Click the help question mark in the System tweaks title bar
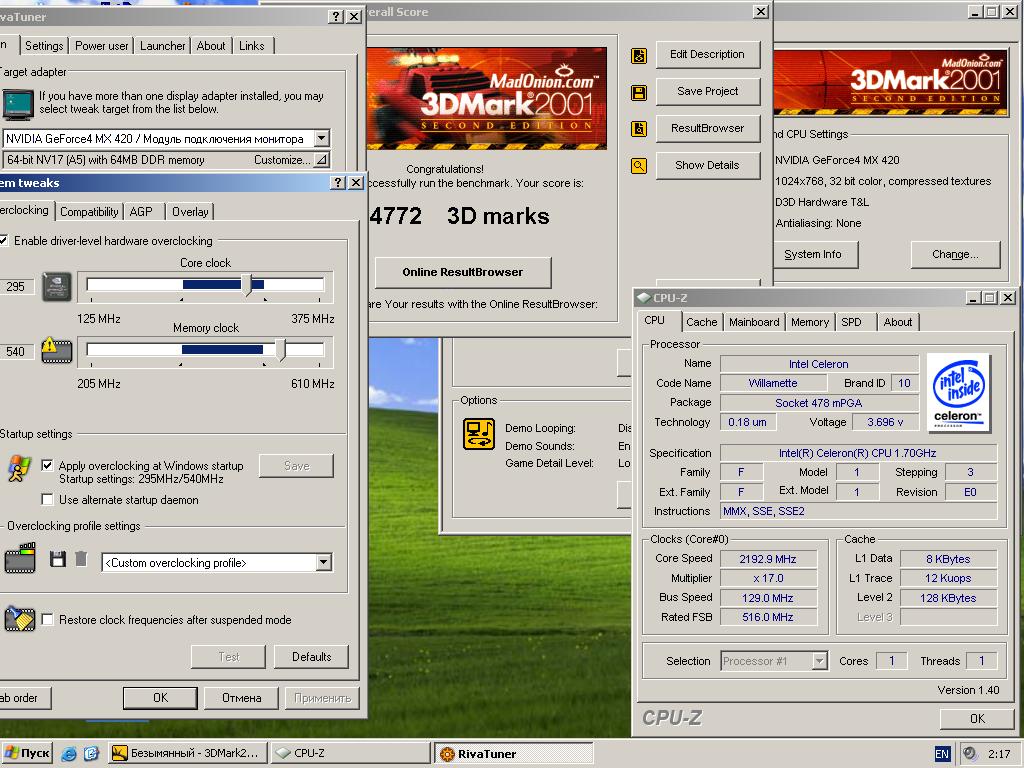The image size is (1024, 768). click(x=338, y=183)
